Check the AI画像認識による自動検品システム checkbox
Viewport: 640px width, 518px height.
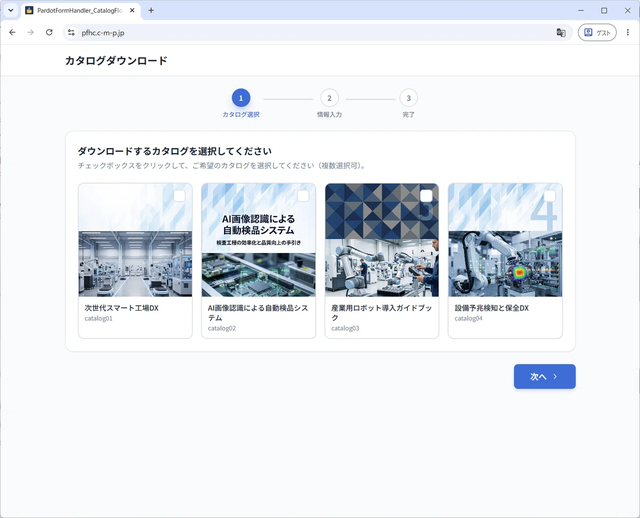pos(303,196)
